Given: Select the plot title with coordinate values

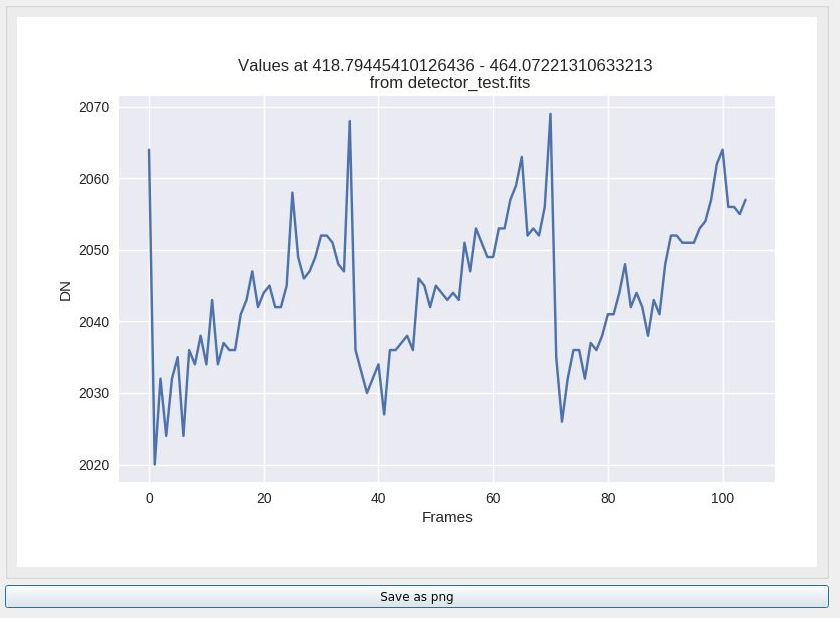Looking at the screenshot, I should [445, 65].
